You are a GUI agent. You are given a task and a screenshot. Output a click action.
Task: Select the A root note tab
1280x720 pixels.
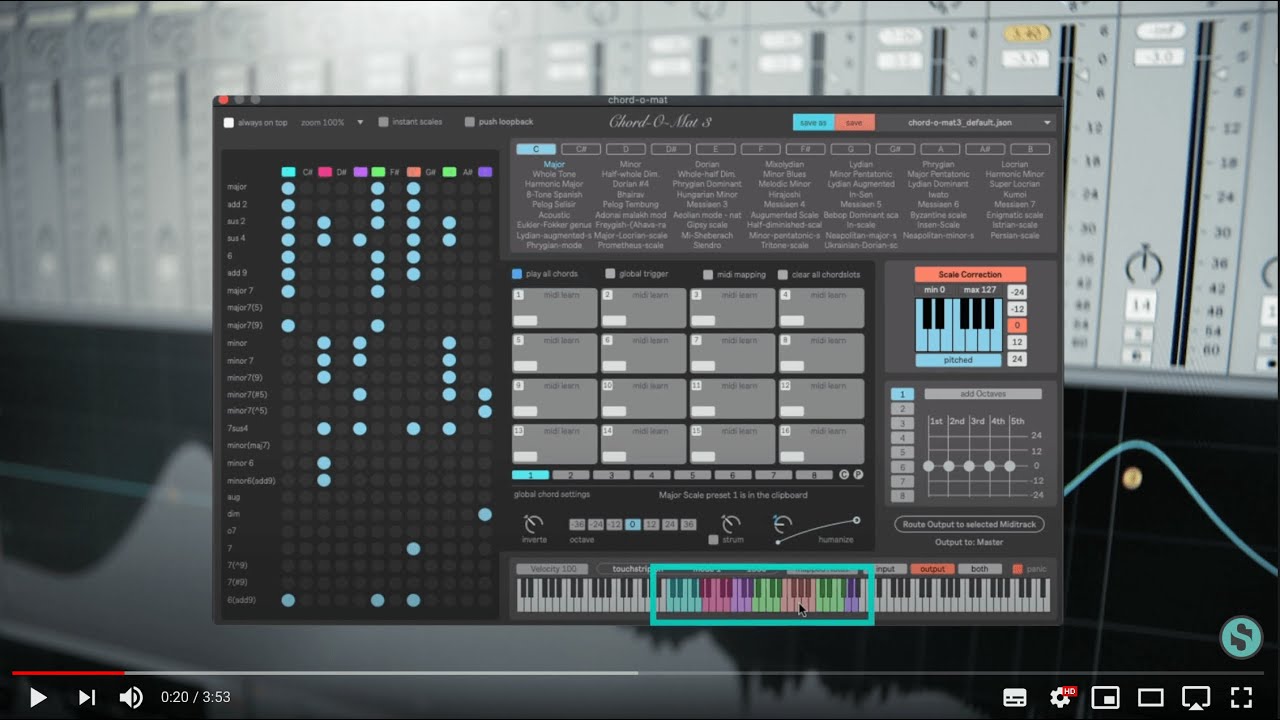940,149
